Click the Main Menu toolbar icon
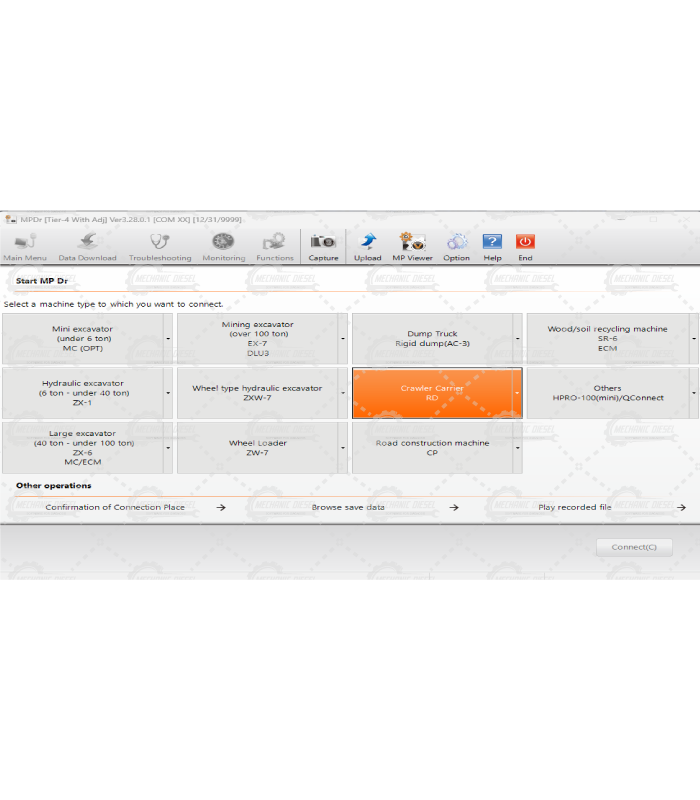 (25, 244)
